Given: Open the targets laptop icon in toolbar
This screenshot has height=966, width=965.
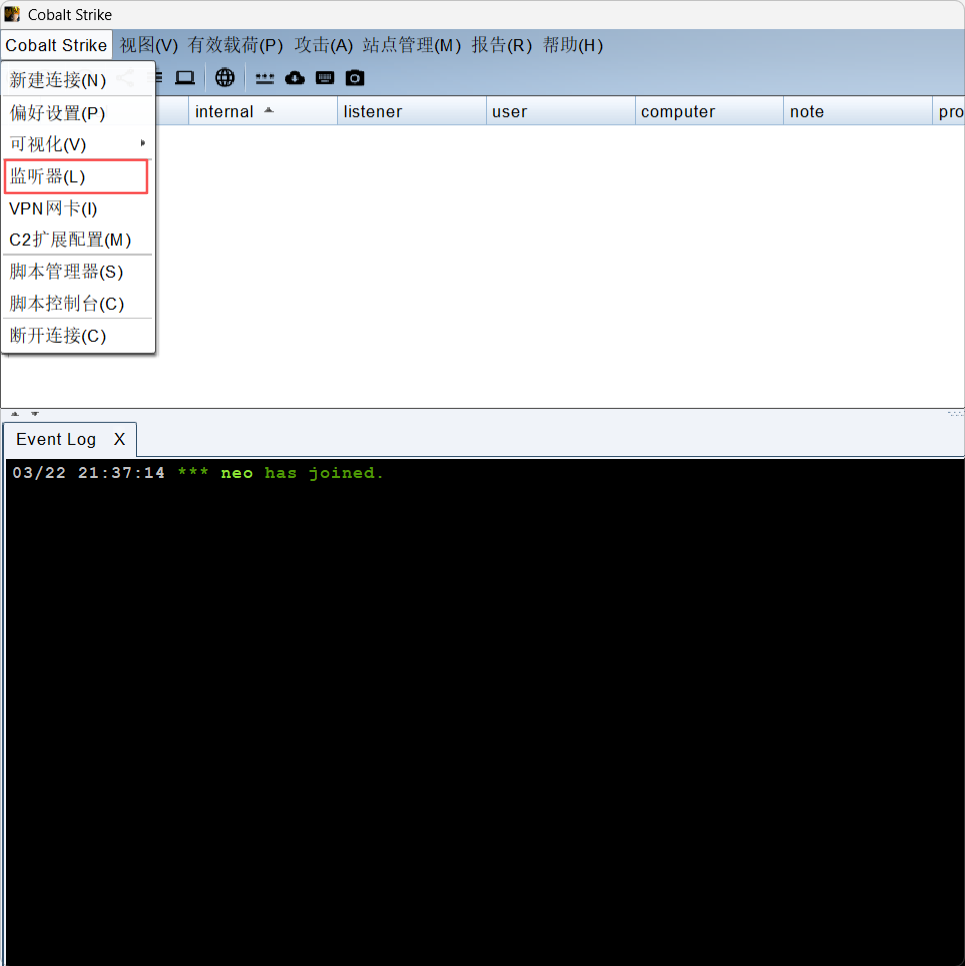Looking at the screenshot, I should [185, 78].
